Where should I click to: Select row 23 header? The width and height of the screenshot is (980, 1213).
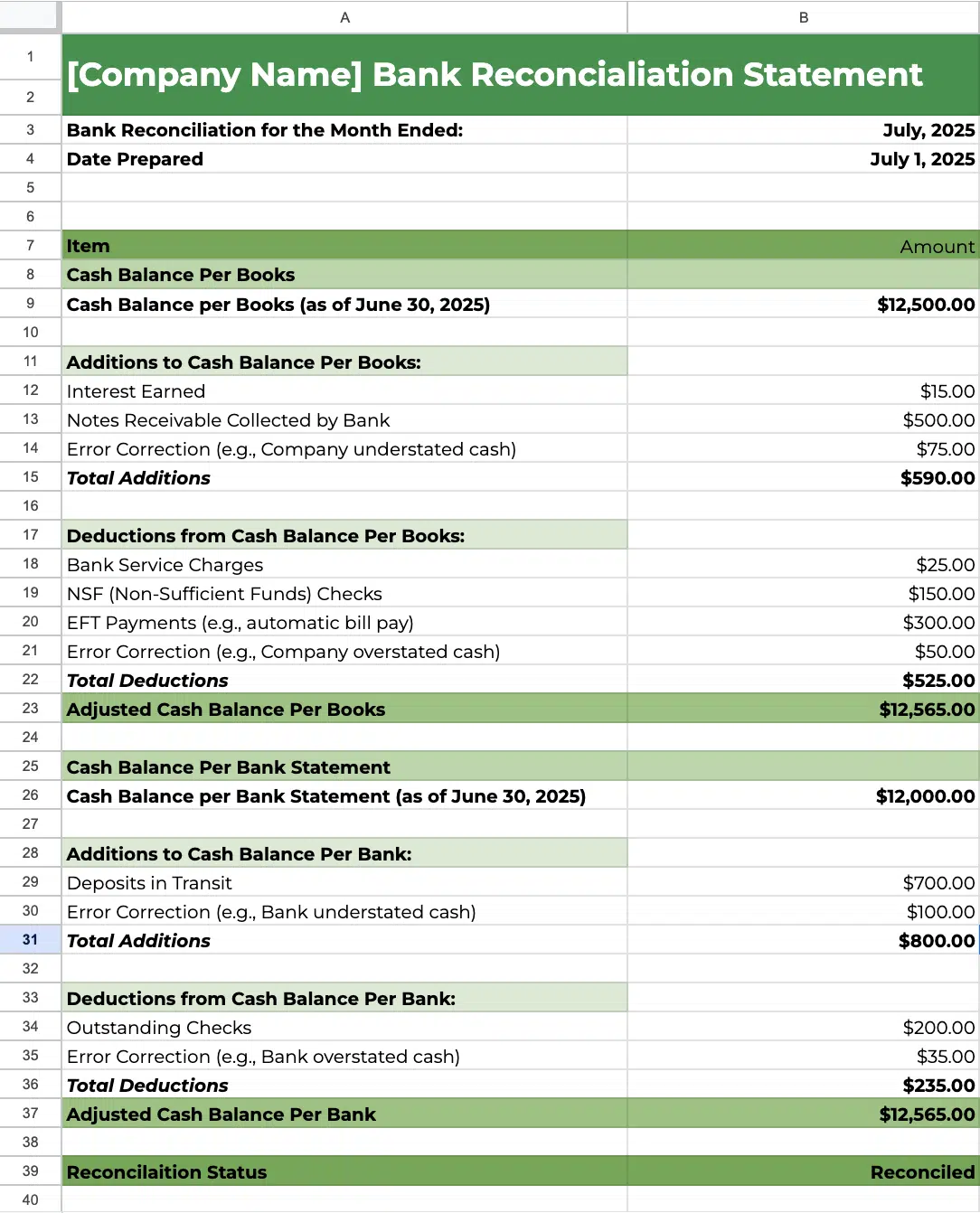[31, 708]
